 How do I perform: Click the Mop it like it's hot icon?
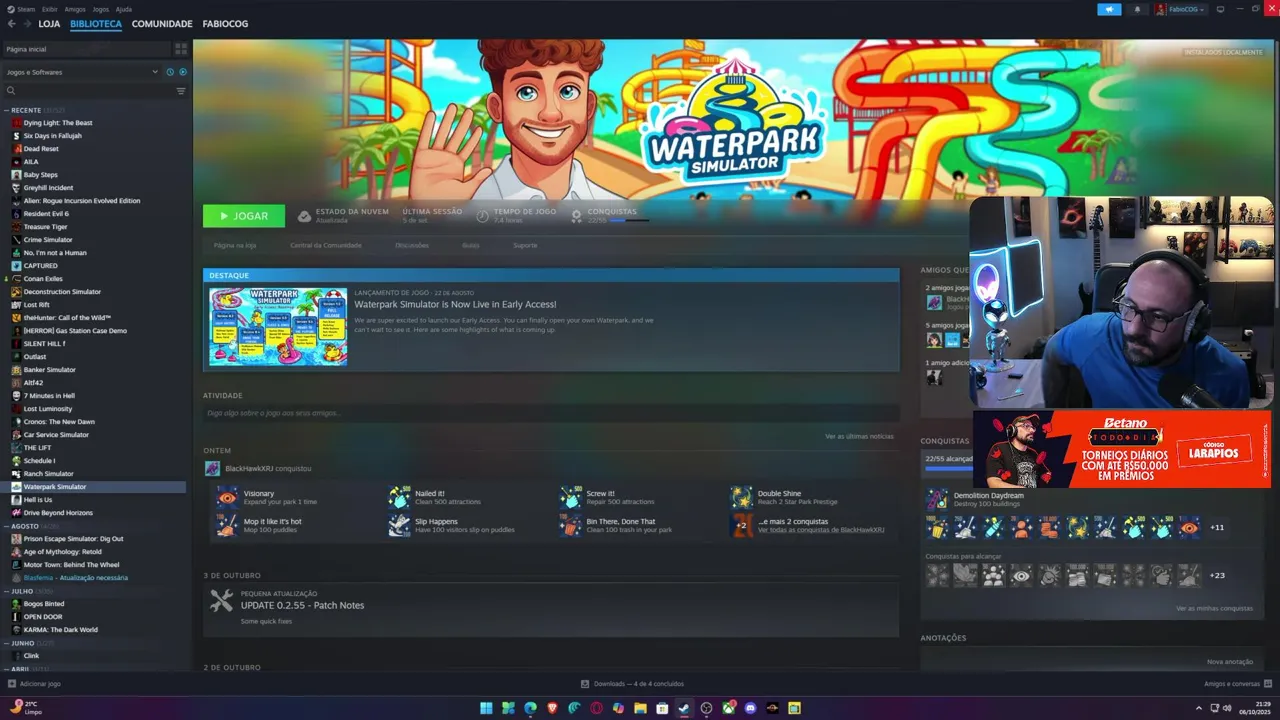click(x=228, y=525)
